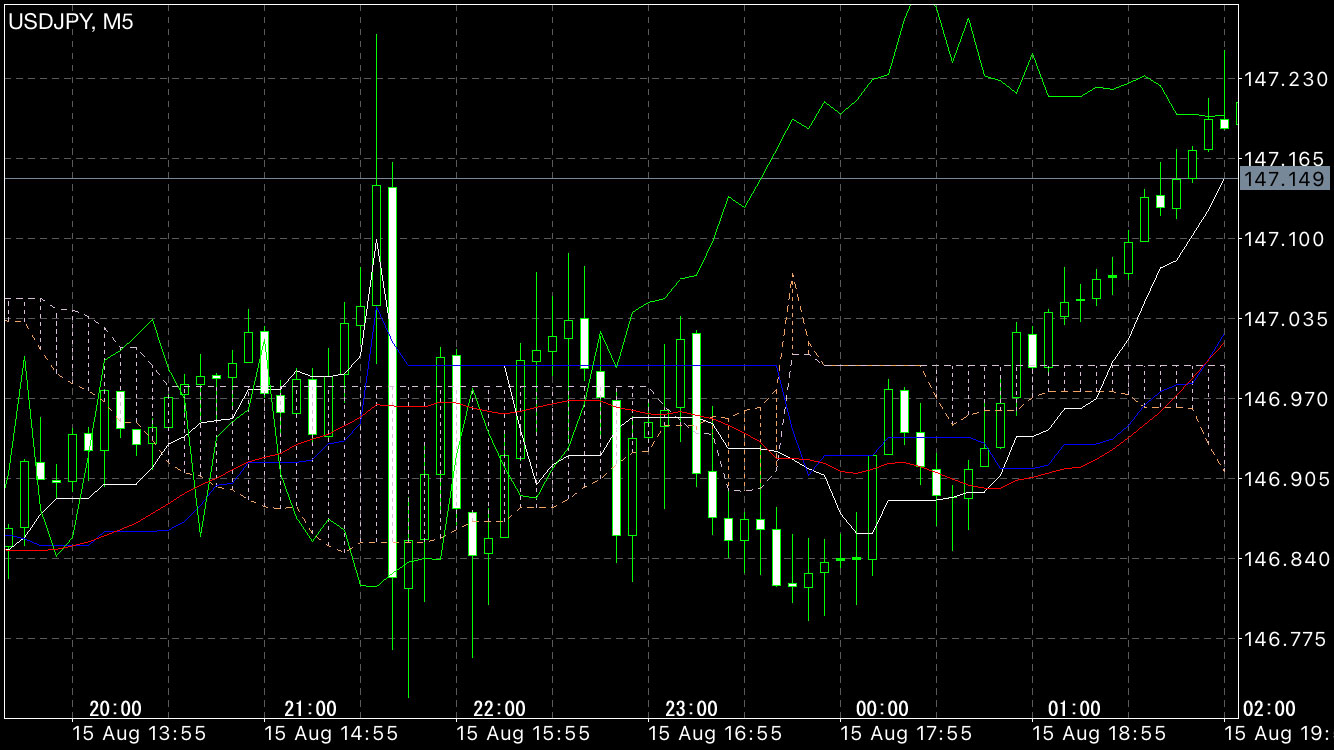Select the 147.100 price axis label
1334x750 pixels.
pyautogui.click(x=1283, y=239)
